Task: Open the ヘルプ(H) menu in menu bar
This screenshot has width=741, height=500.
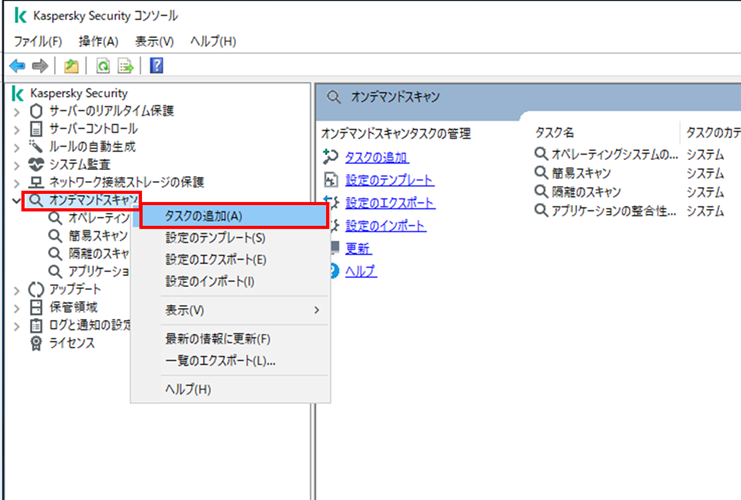Action: click(x=213, y=42)
